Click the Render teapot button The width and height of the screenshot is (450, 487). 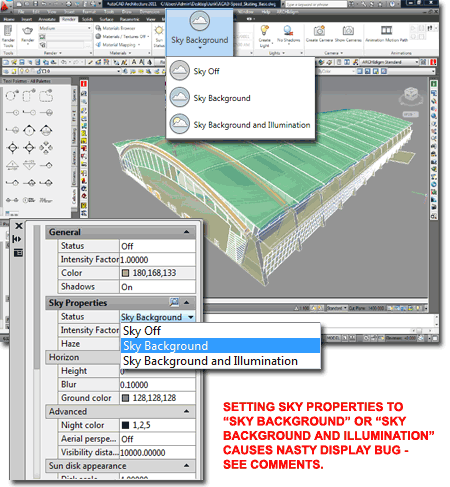pos(28,33)
